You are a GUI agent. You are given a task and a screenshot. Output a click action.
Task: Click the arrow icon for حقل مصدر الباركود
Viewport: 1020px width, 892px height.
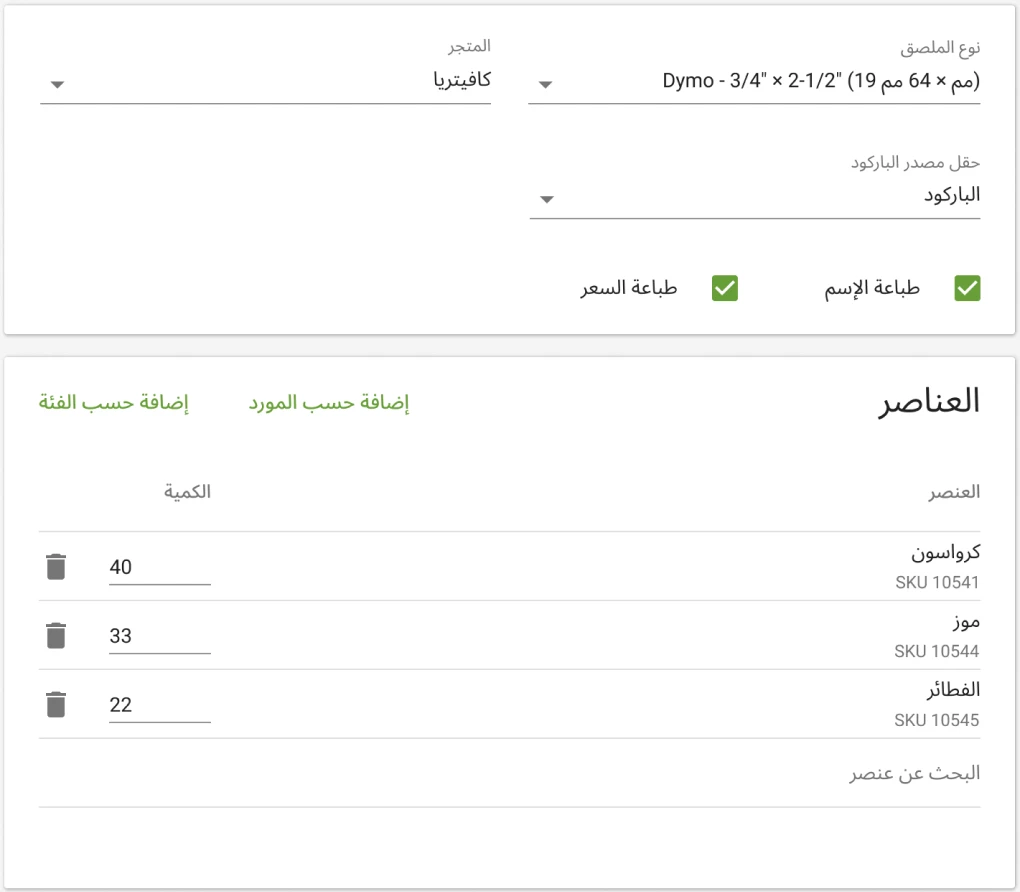pos(545,199)
